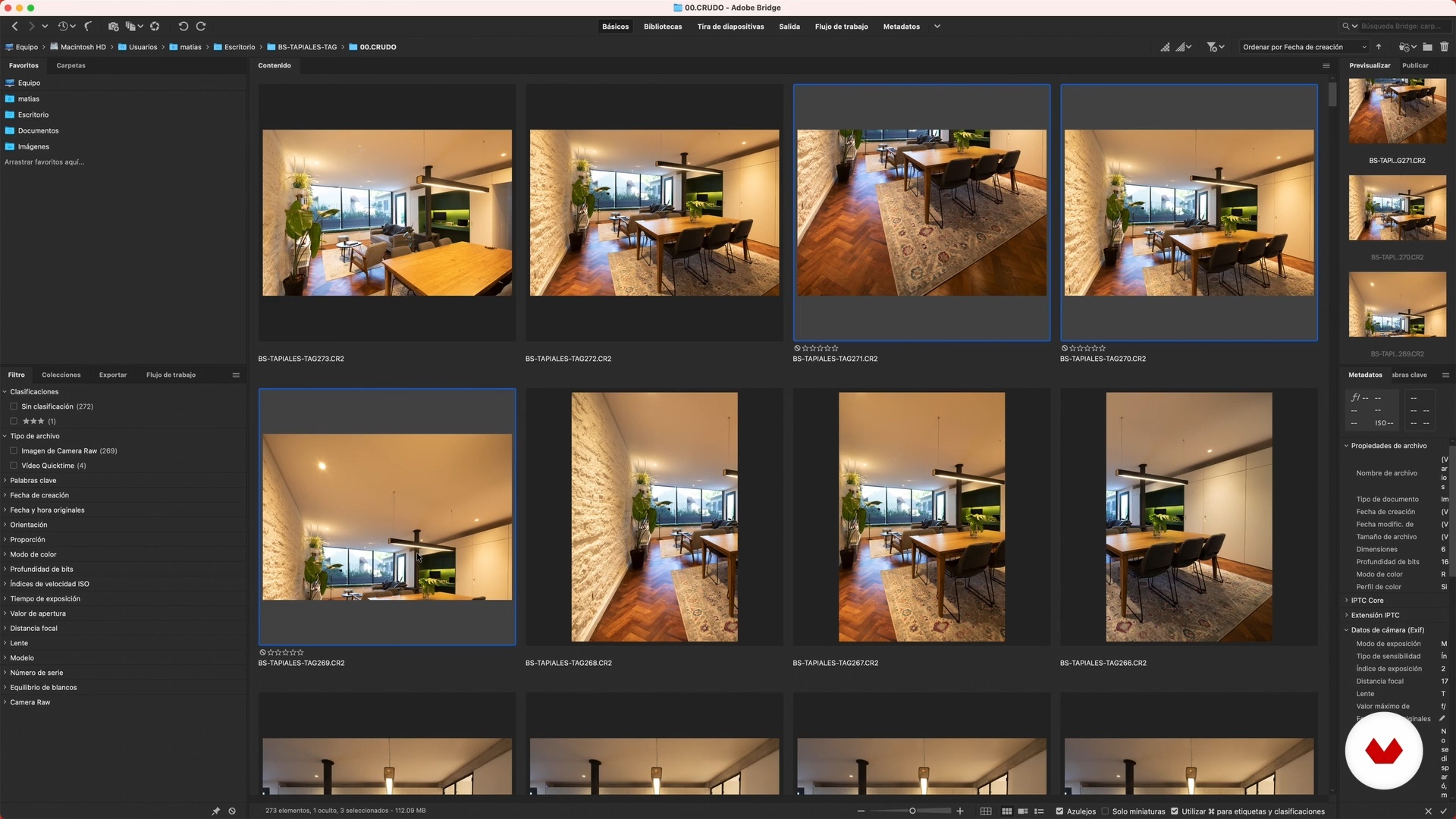Image resolution: width=1456 pixels, height=819 pixels.
Task: Click the boomerang return-to-app icon
Action: click(88, 27)
